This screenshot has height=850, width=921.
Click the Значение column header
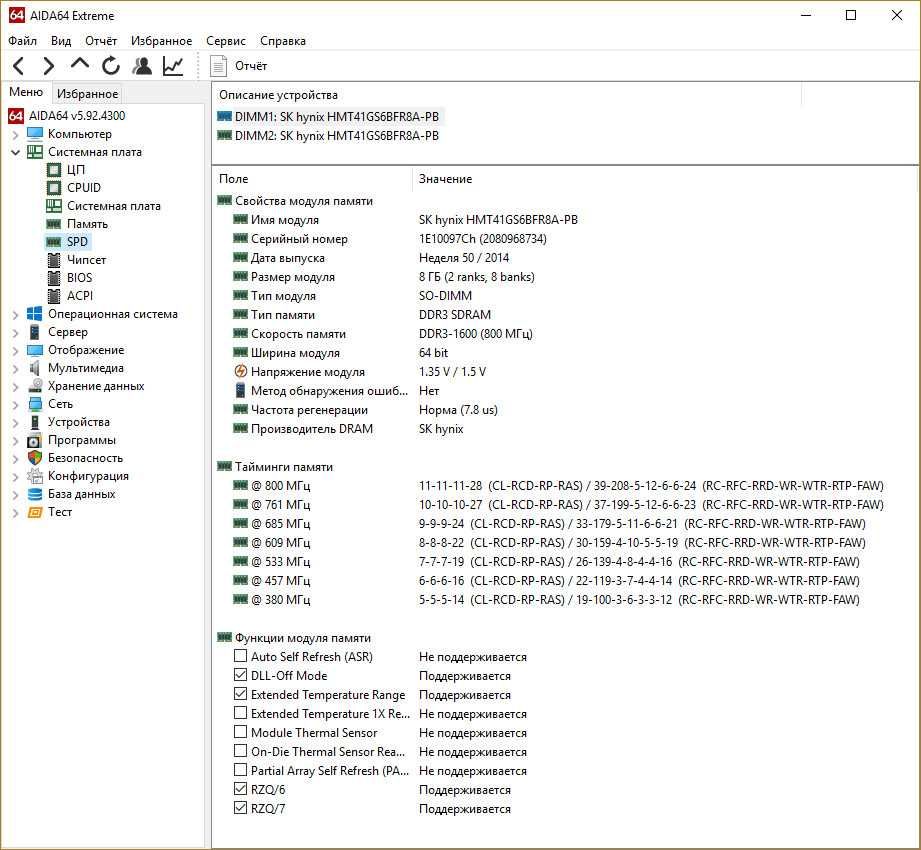click(445, 179)
